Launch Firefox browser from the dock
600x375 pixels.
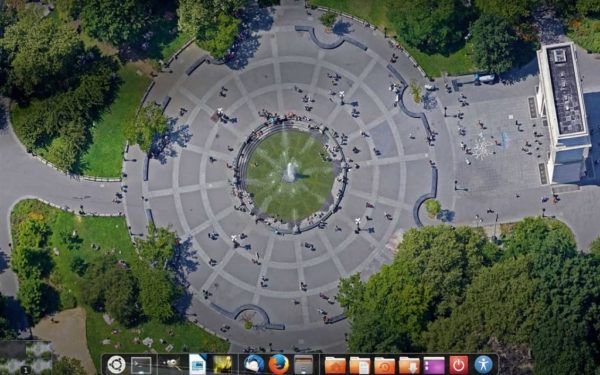pos(278,365)
